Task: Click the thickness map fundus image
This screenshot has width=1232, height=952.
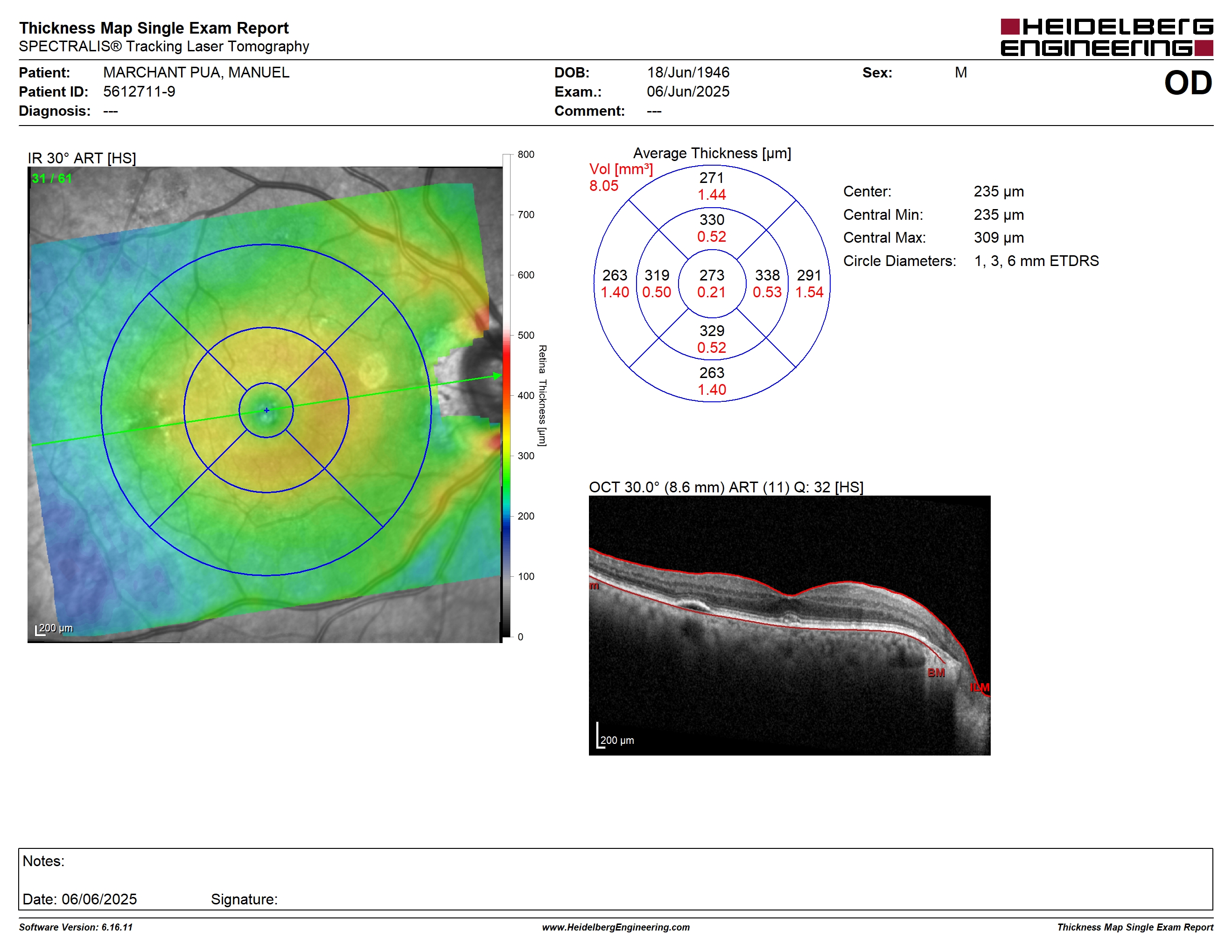Action: [x=265, y=405]
